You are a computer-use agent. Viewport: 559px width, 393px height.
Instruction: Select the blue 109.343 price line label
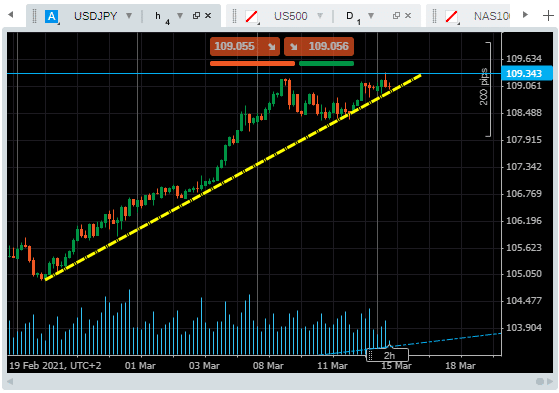coord(526,73)
